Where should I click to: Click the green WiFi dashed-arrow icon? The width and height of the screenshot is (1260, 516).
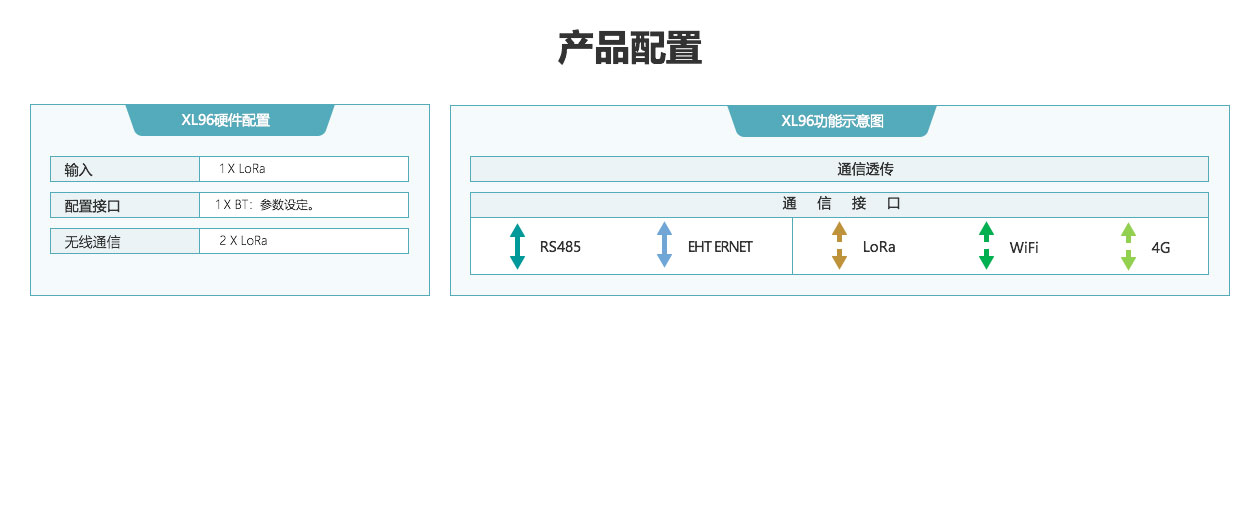986,246
